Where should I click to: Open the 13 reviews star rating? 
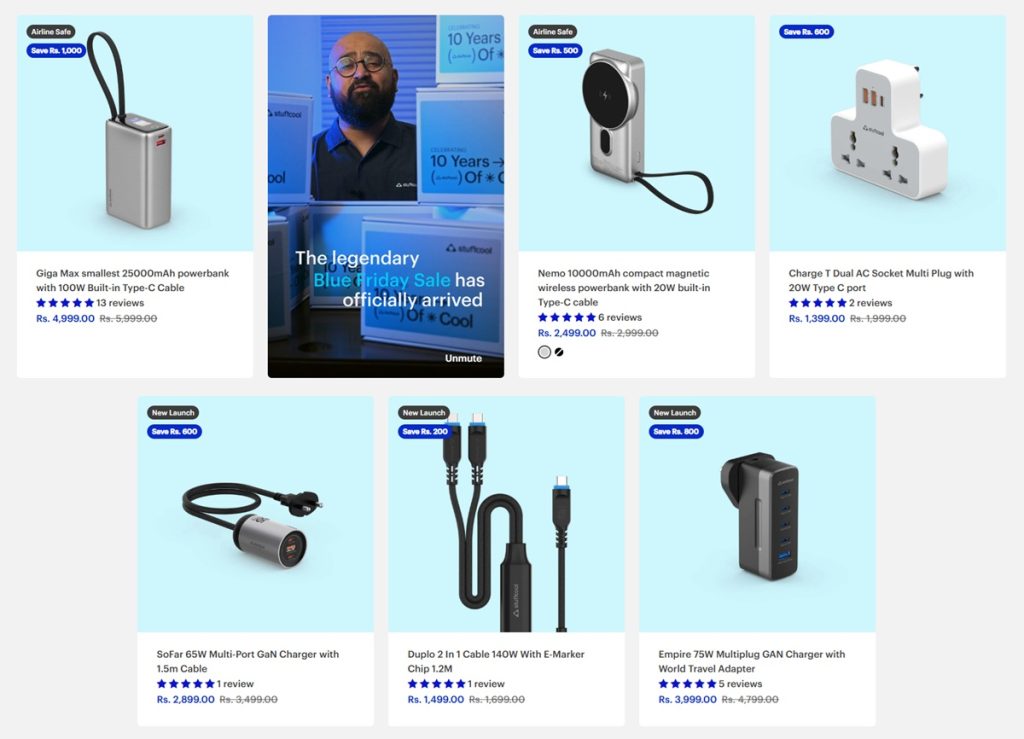(90, 303)
